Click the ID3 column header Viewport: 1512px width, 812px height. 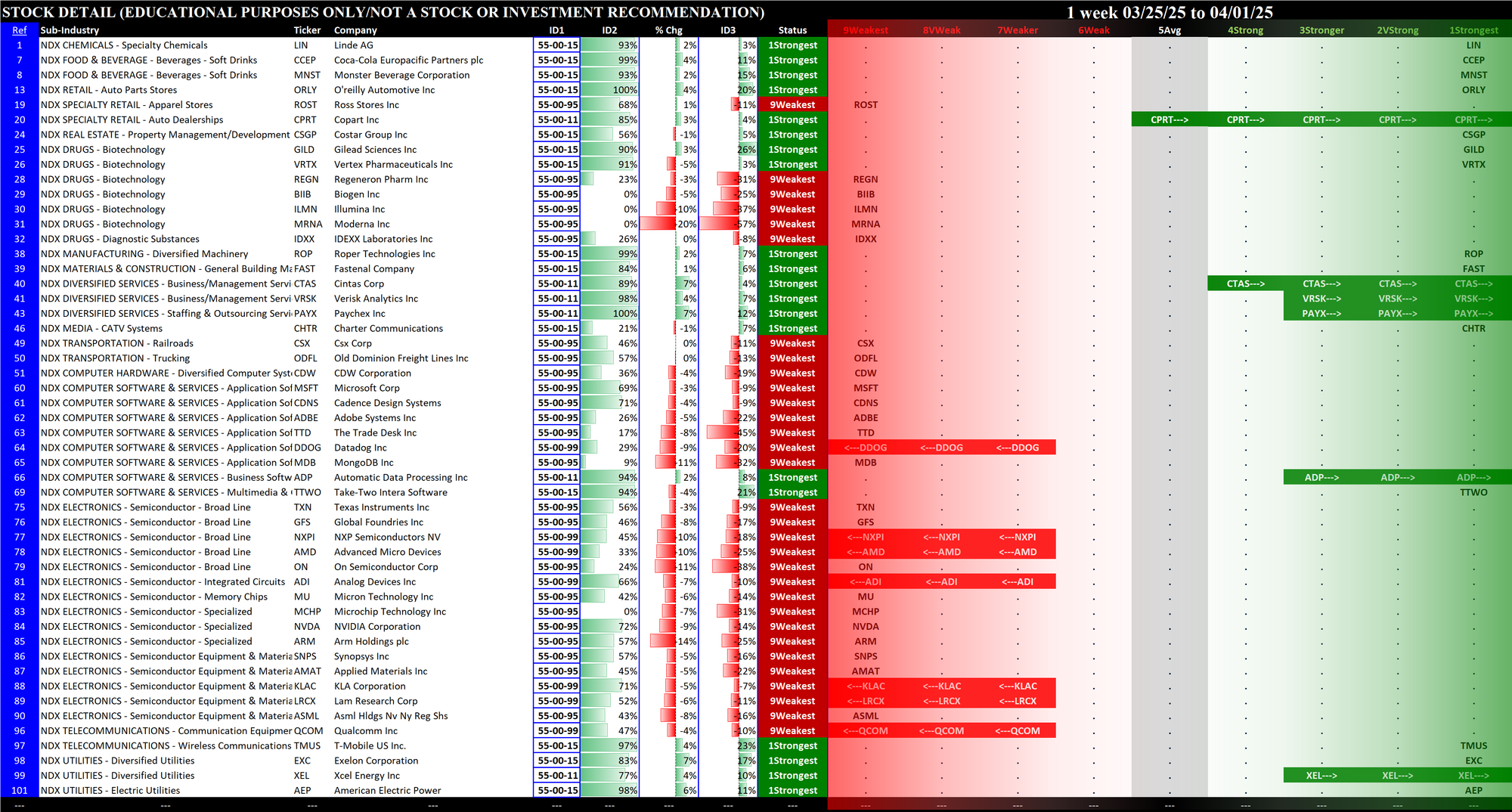[x=727, y=30]
